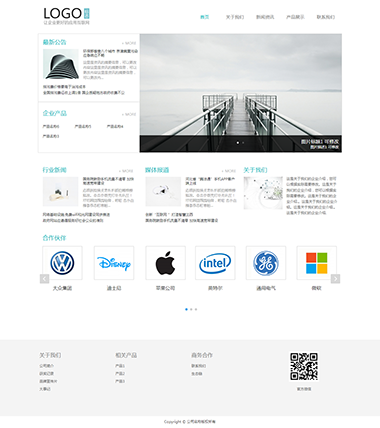Open 公司简介 link in footer

click(x=47, y=366)
